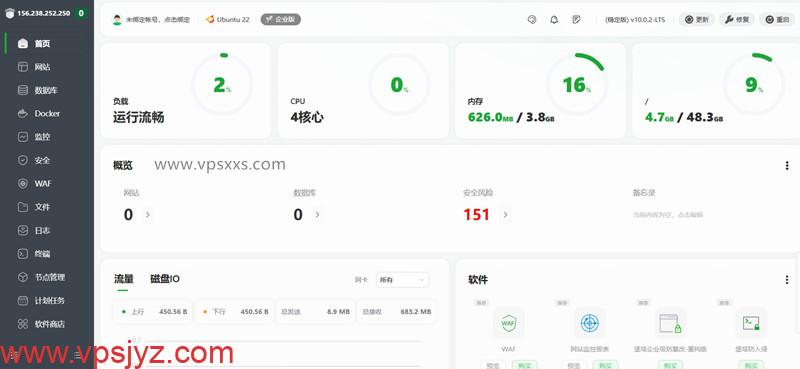The image size is (800, 369).
Task: Open the Docker section in sidebar
Action: [47, 113]
